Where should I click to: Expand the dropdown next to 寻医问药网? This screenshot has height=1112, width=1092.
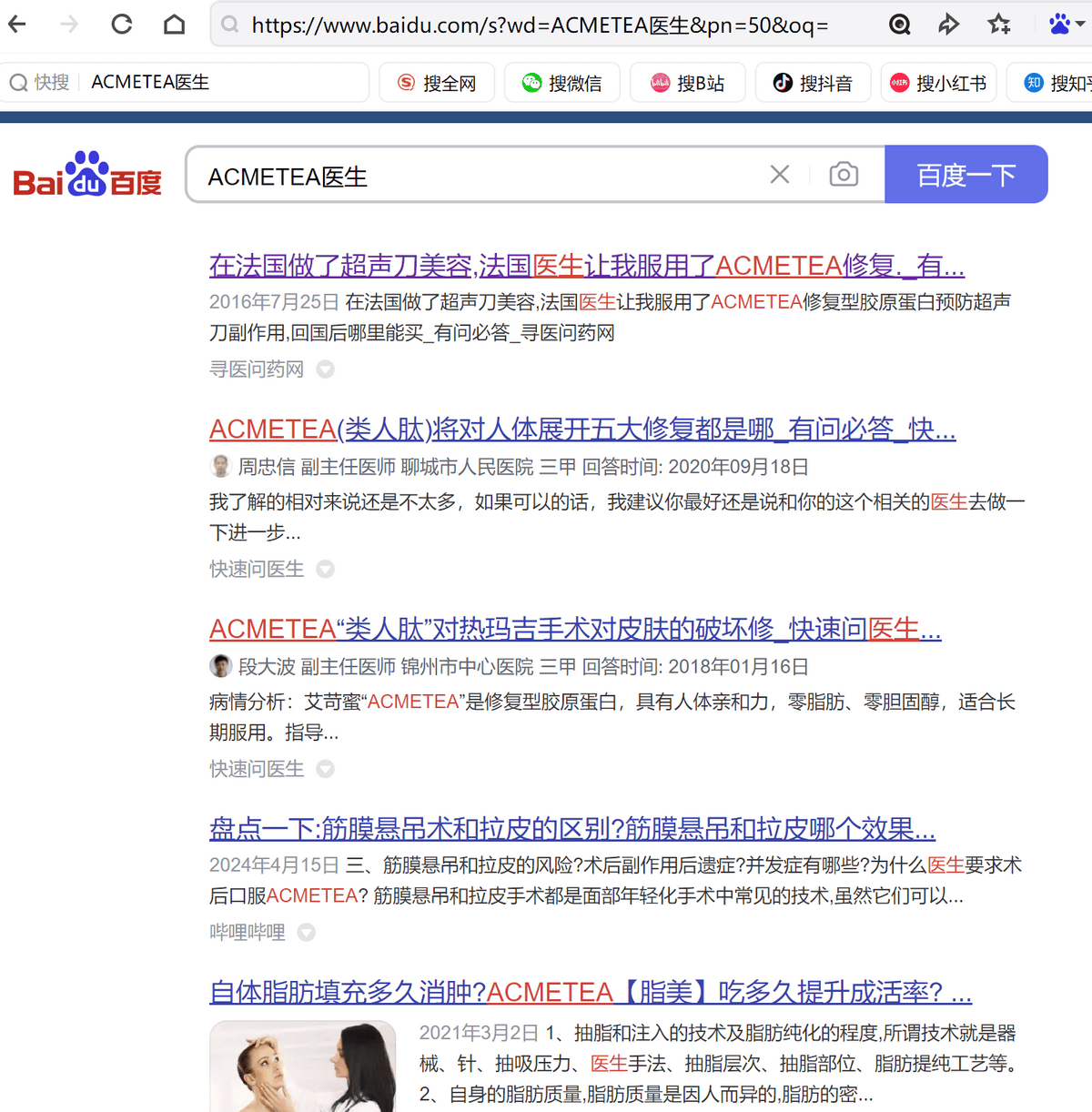[325, 369]
